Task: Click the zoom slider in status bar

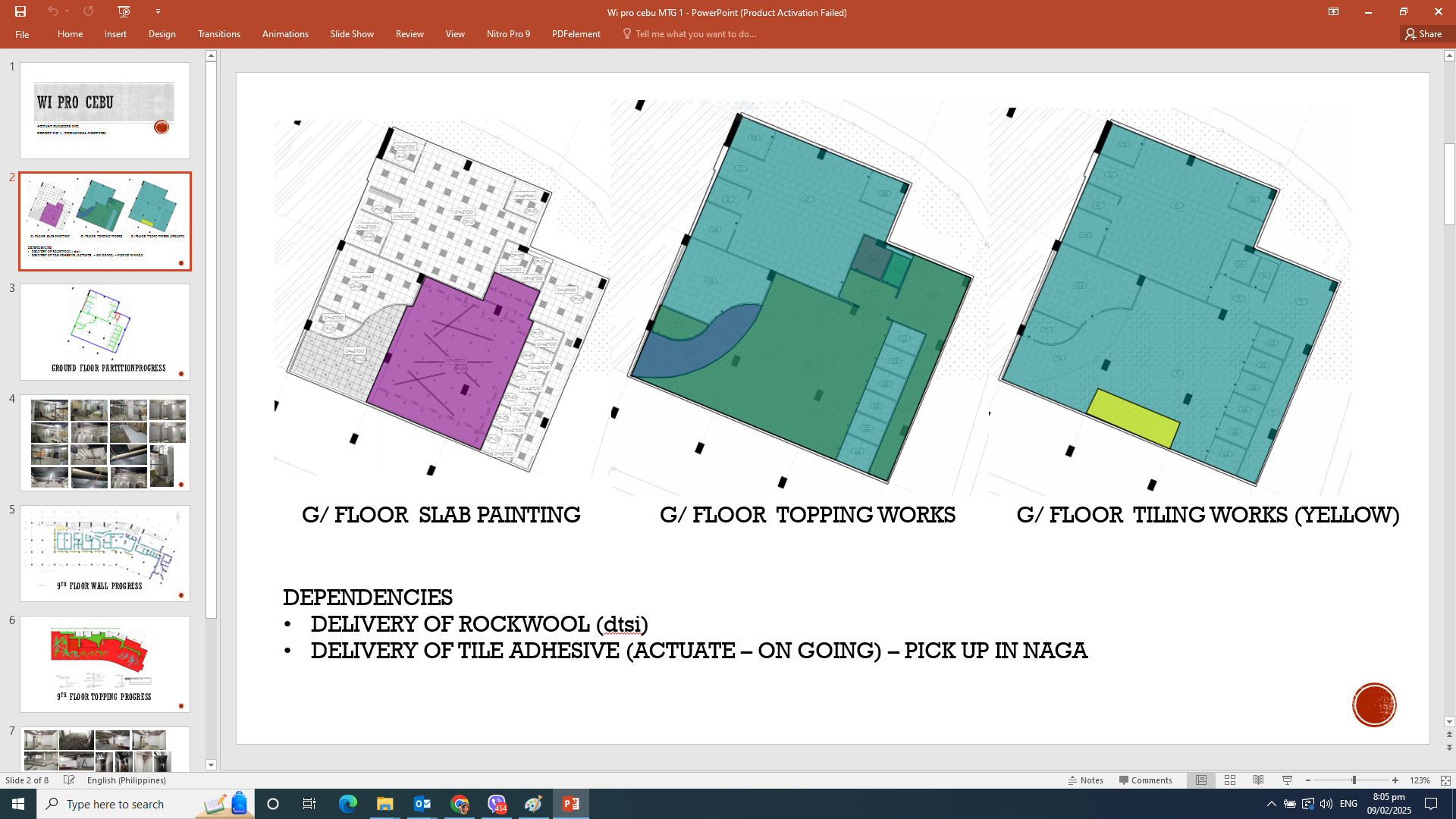Action: coord(1353,780)
